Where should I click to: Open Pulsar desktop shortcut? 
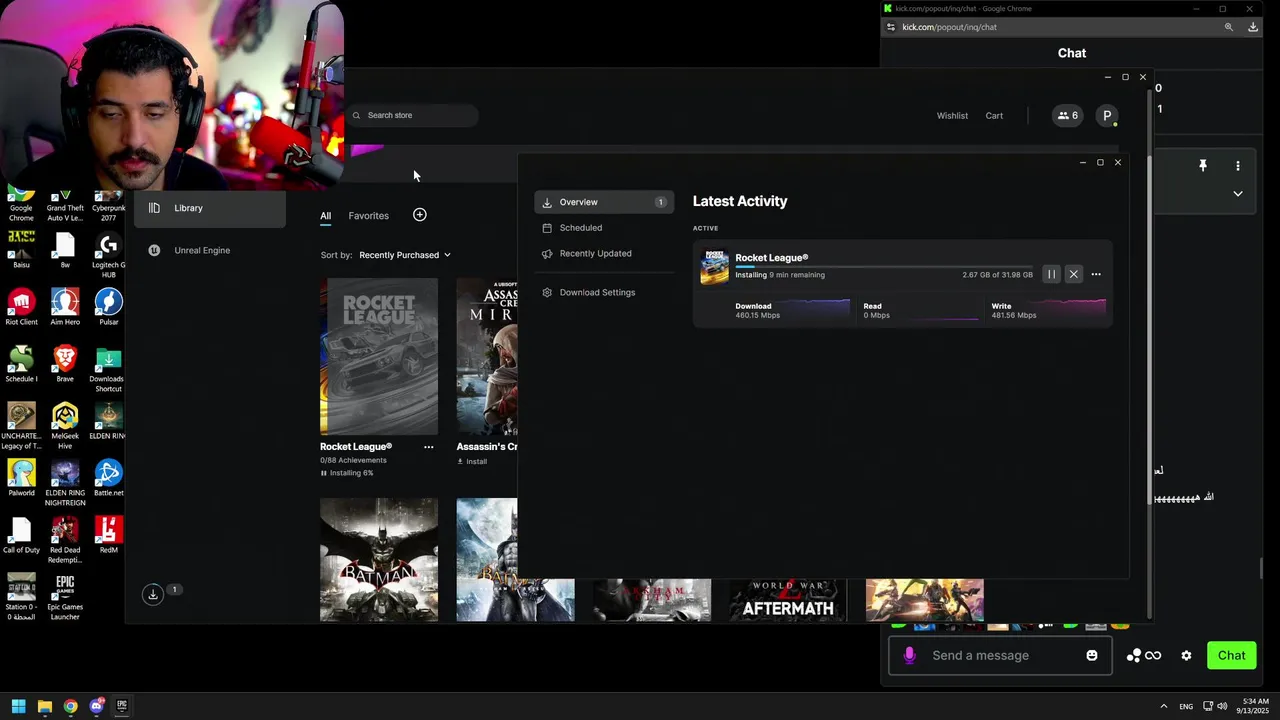pos(108,307)
